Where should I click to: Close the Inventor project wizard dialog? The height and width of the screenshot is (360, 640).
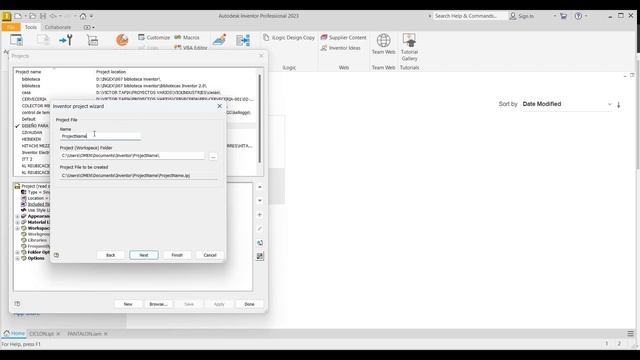click(220, 106)
